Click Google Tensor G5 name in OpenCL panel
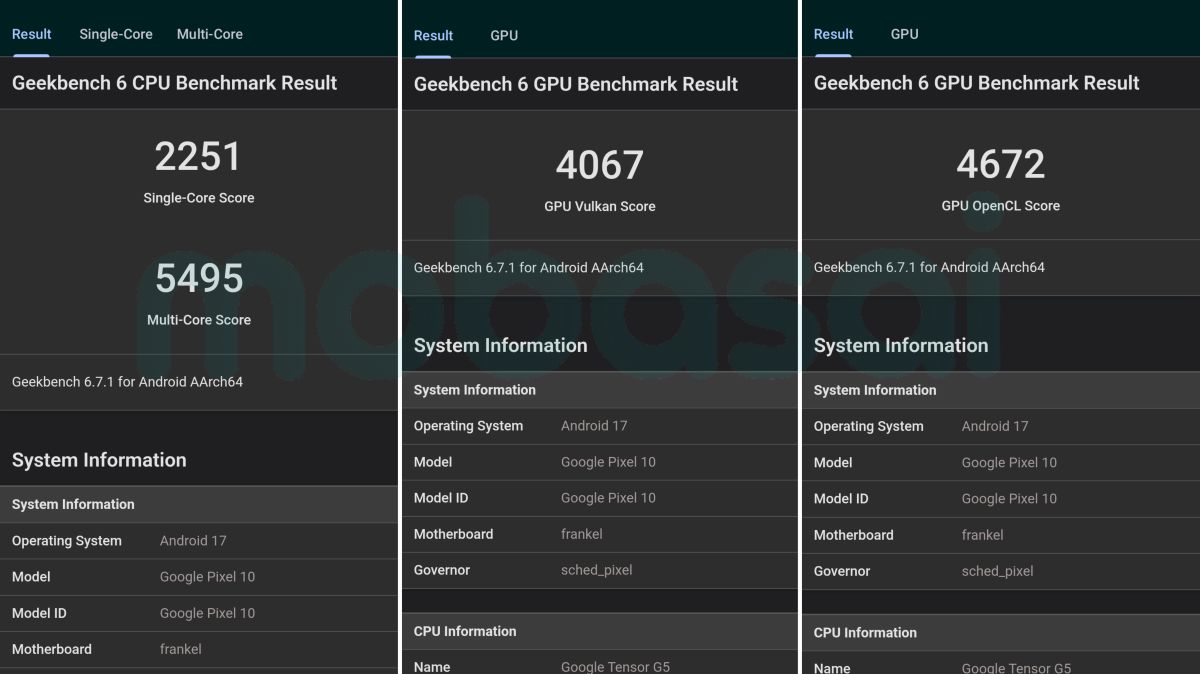Image resolution: width=1200 pixels, height=674 pixels. click(1017, 667)
